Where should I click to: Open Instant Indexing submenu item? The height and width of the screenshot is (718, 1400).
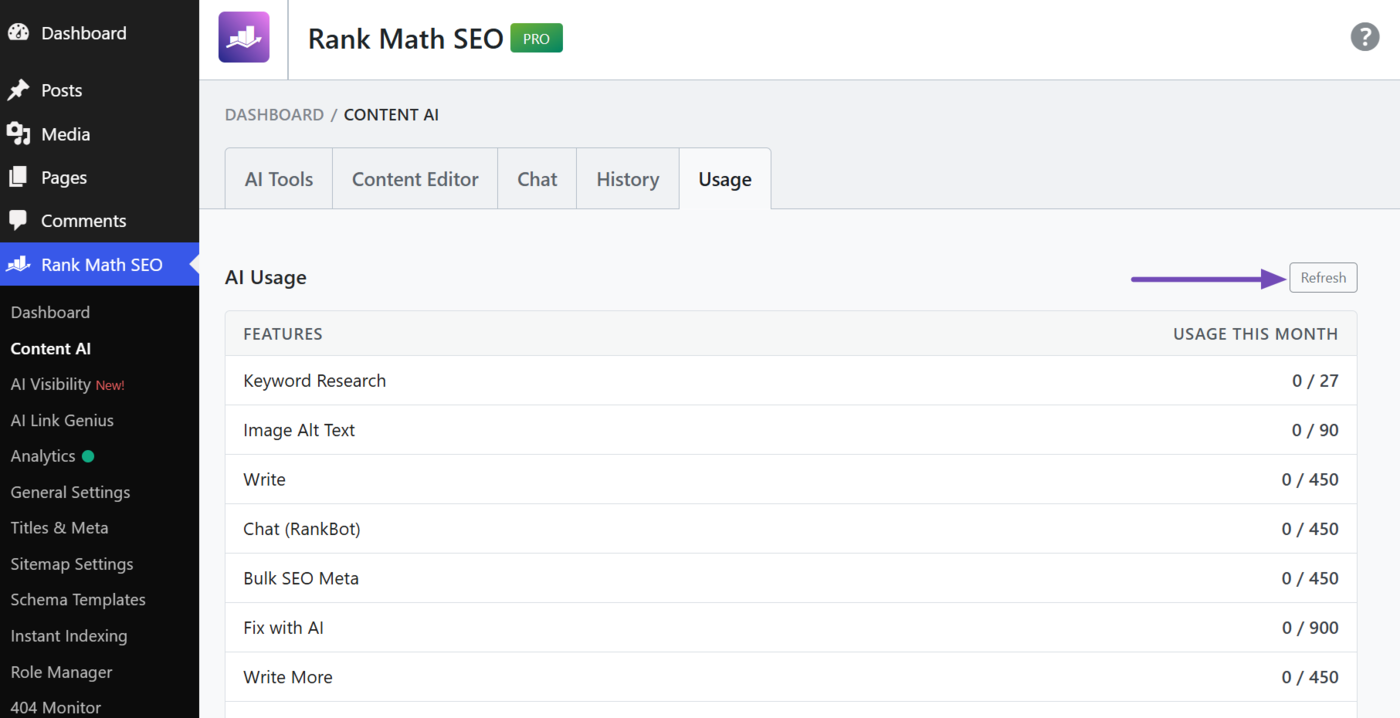pyautogui.click(x=69, y=636)
